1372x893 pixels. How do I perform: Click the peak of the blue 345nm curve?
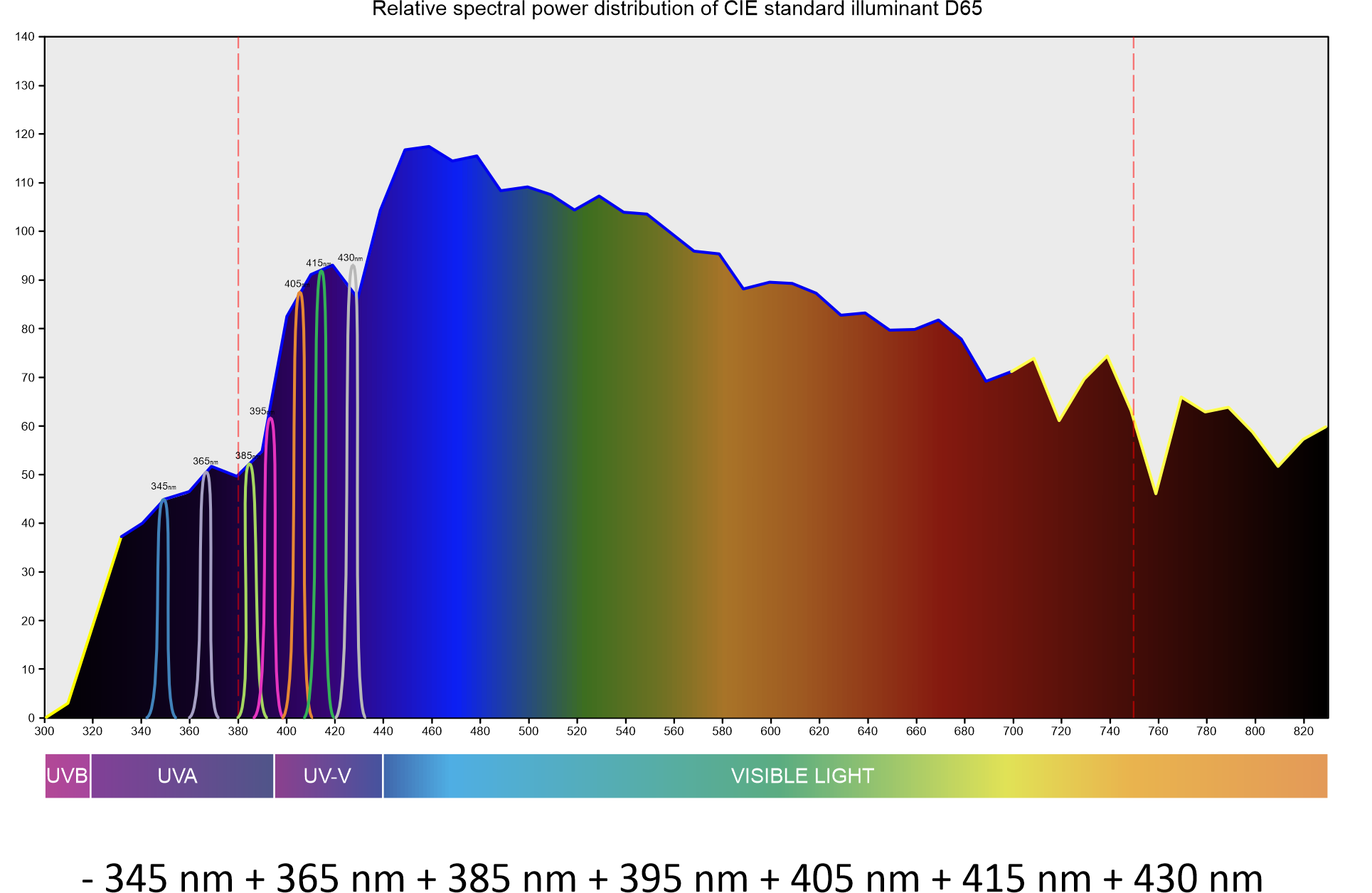tap(164, 500)
